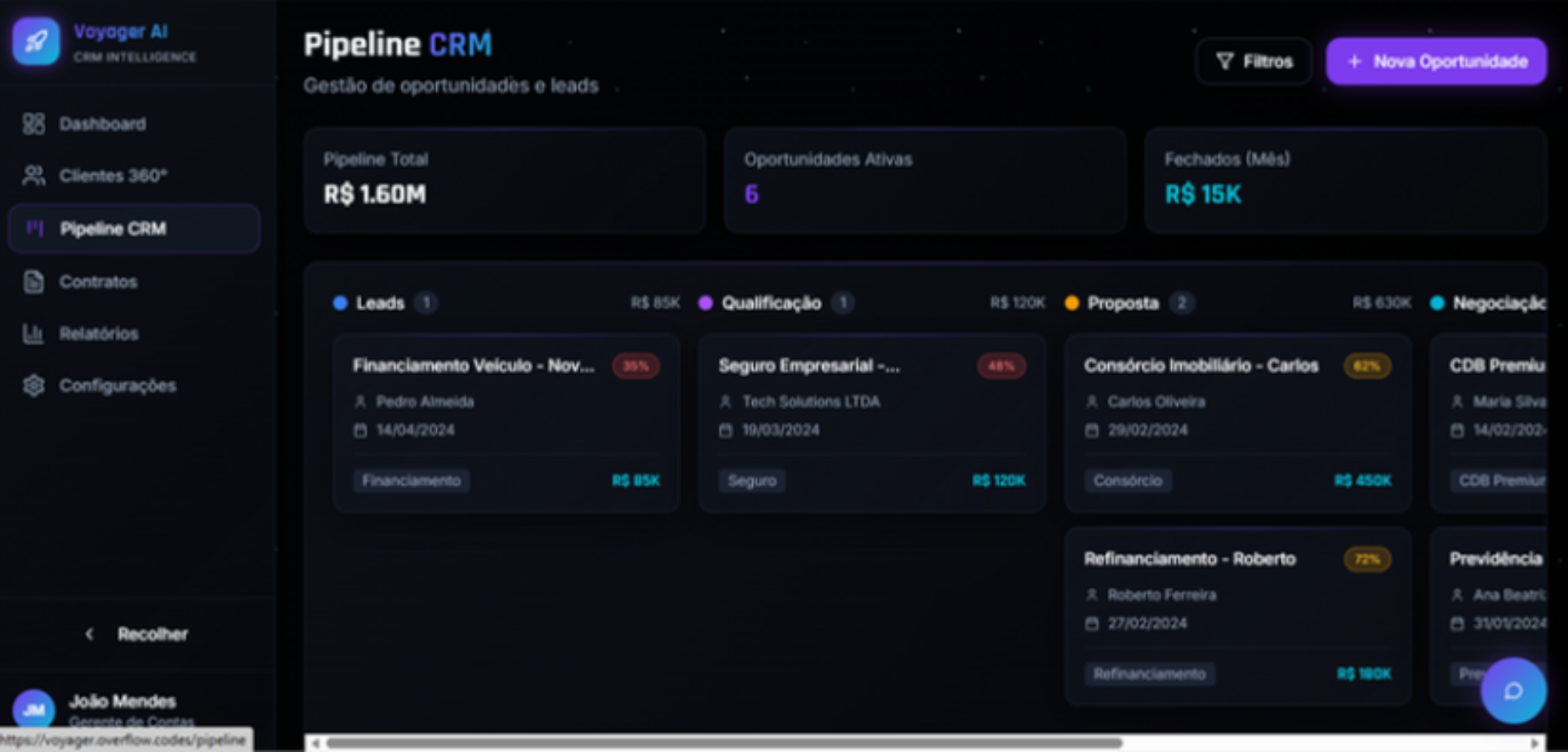
Task: Click the Clientes 360° people icon
Action: [33, 176]
